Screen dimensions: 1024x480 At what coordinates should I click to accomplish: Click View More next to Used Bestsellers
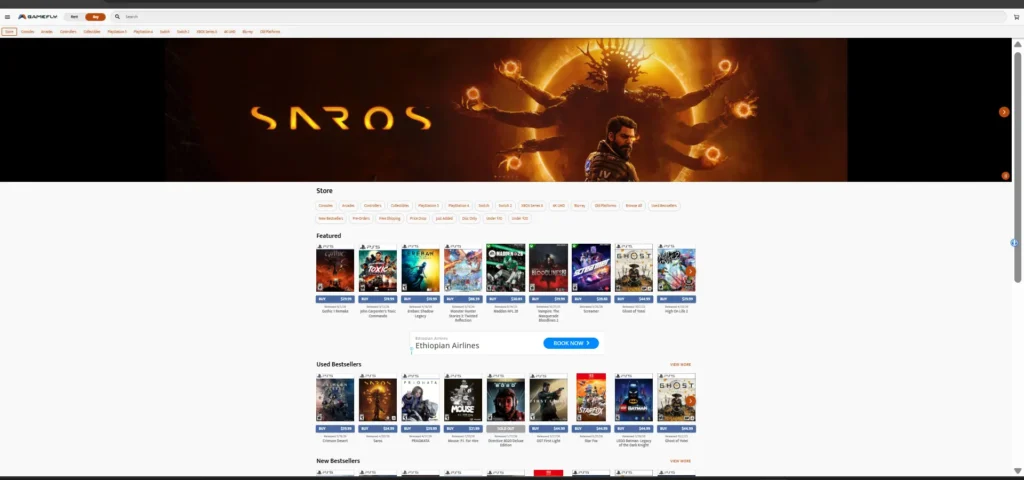680,364
